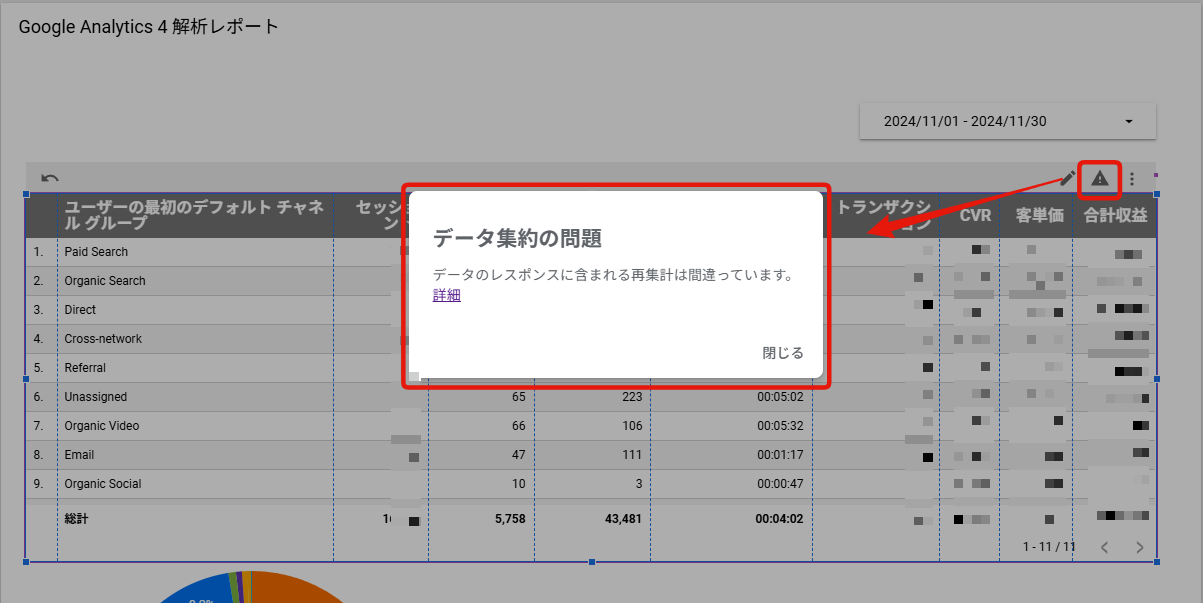Click the 00:04:02 total duration
The height and width of the screenshot is (603, 1203).
(x=779, y=519)
